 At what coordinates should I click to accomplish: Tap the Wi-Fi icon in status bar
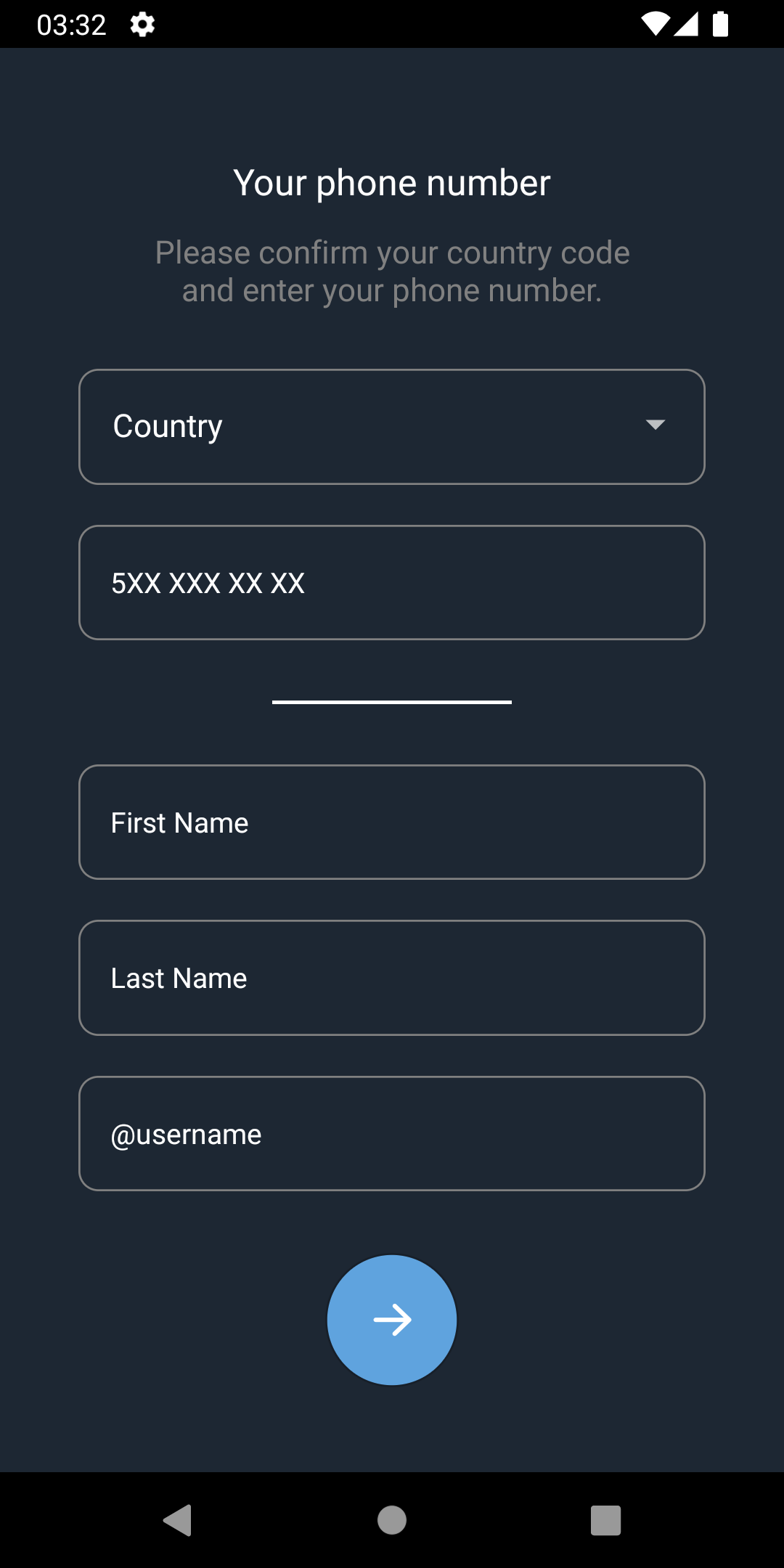pyautogui.click(x=656, y=24)
